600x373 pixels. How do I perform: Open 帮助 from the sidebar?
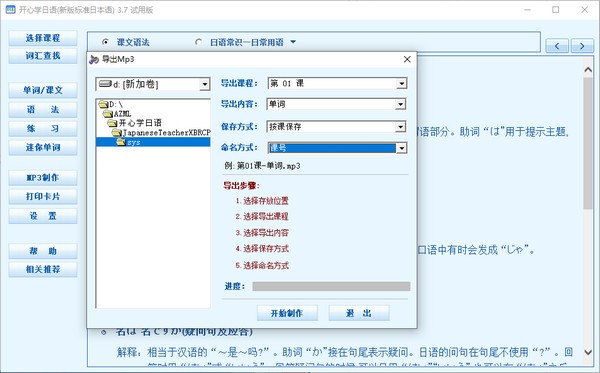(x=43, y=251)
